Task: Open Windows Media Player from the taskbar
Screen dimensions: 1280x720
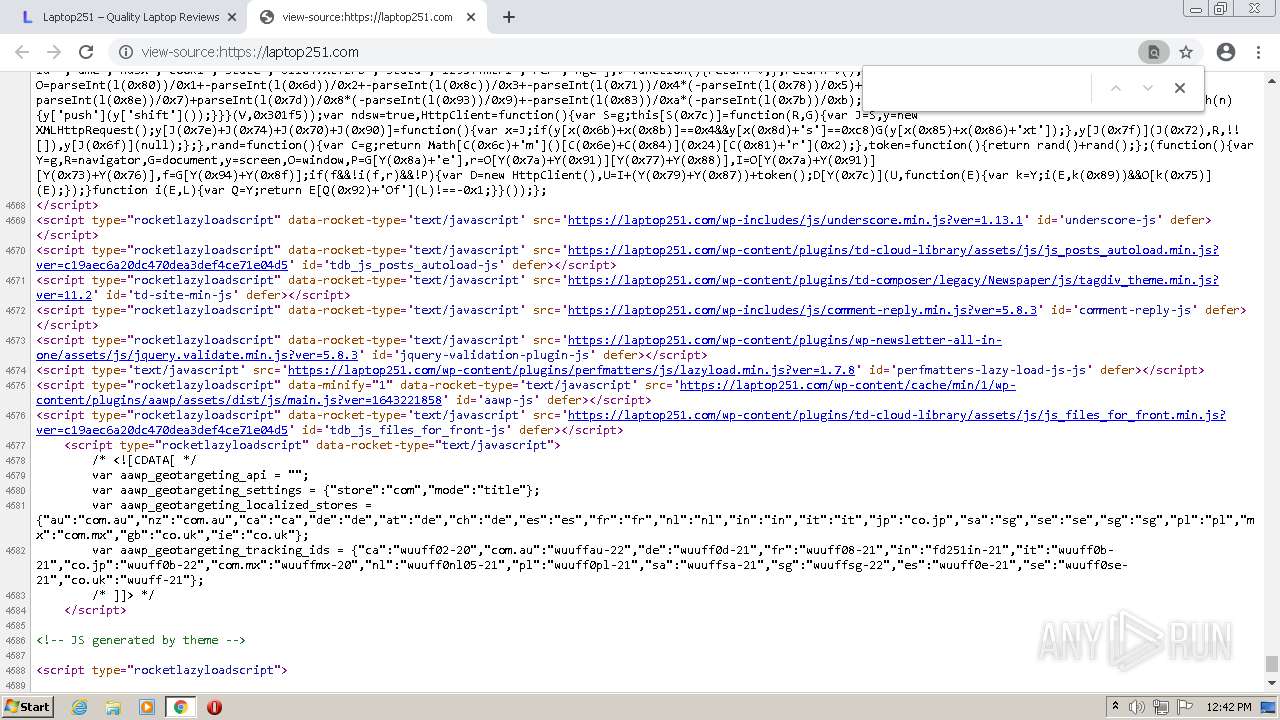Action: pos(147,707)
